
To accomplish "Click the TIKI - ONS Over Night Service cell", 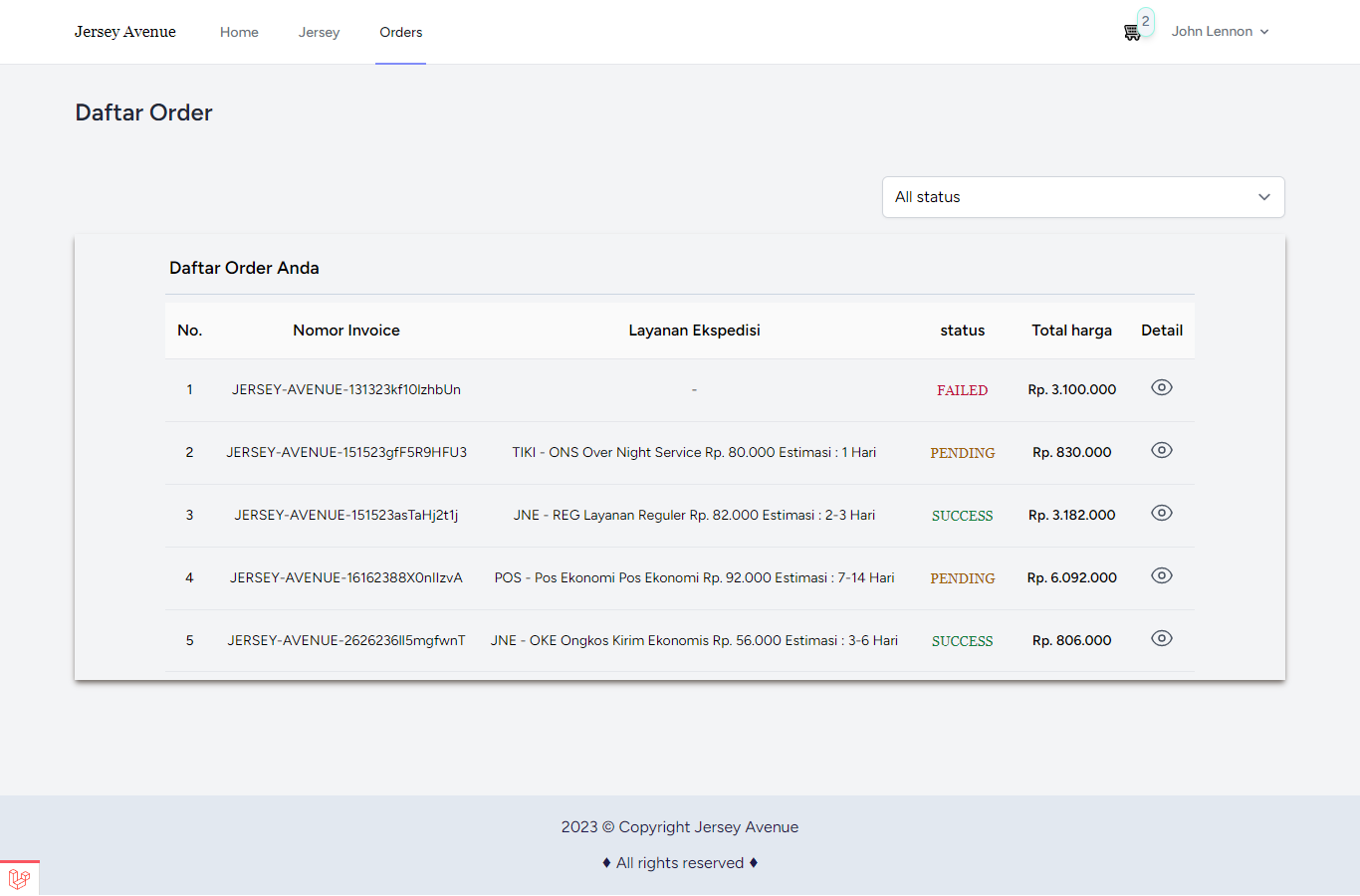I will pyautogui.click(x=694, y=452).
